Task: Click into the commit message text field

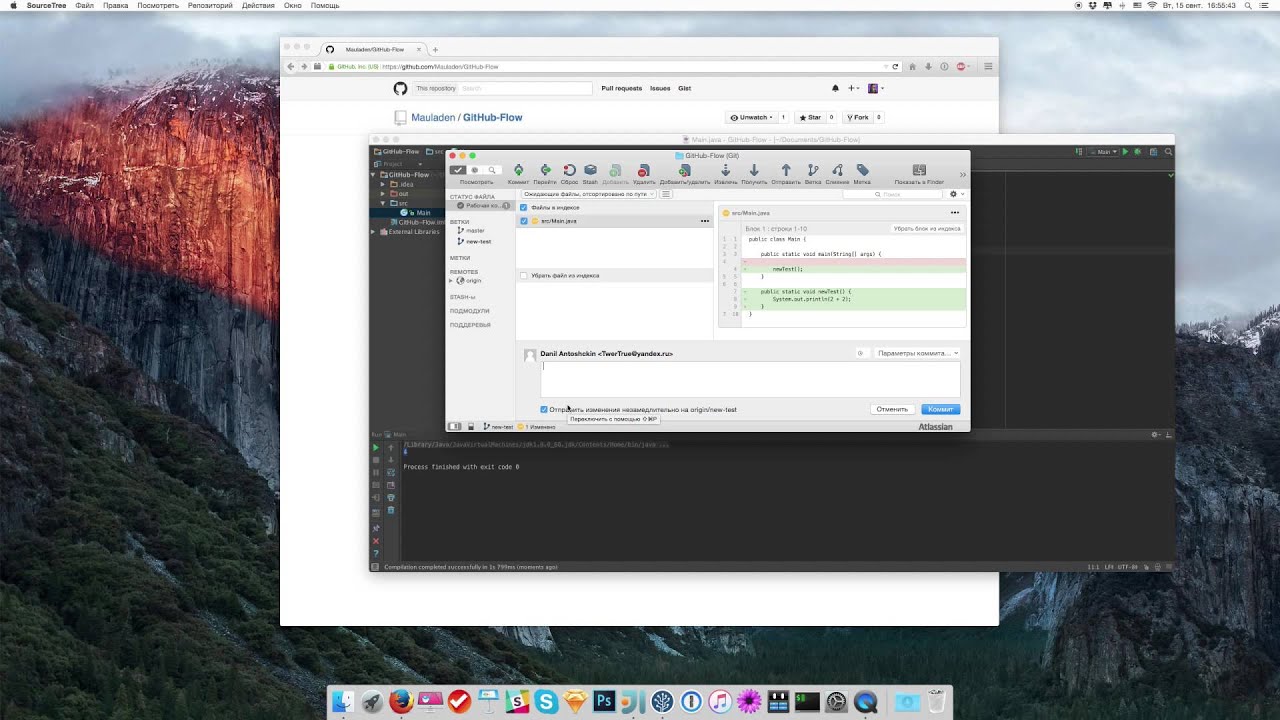Action: [x=750, y=379]
